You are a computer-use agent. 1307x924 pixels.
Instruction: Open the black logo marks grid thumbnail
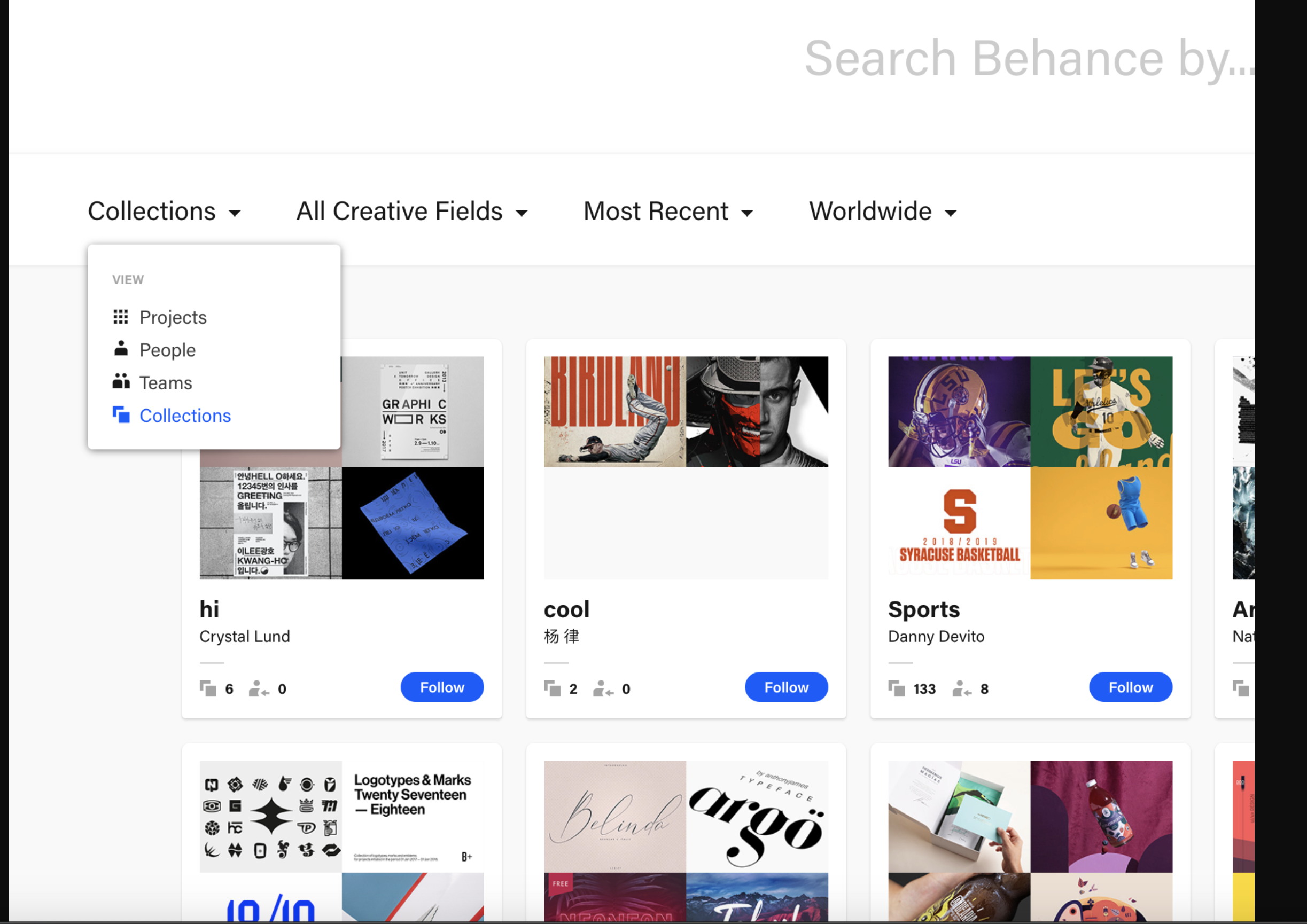(x=271, y=817)
